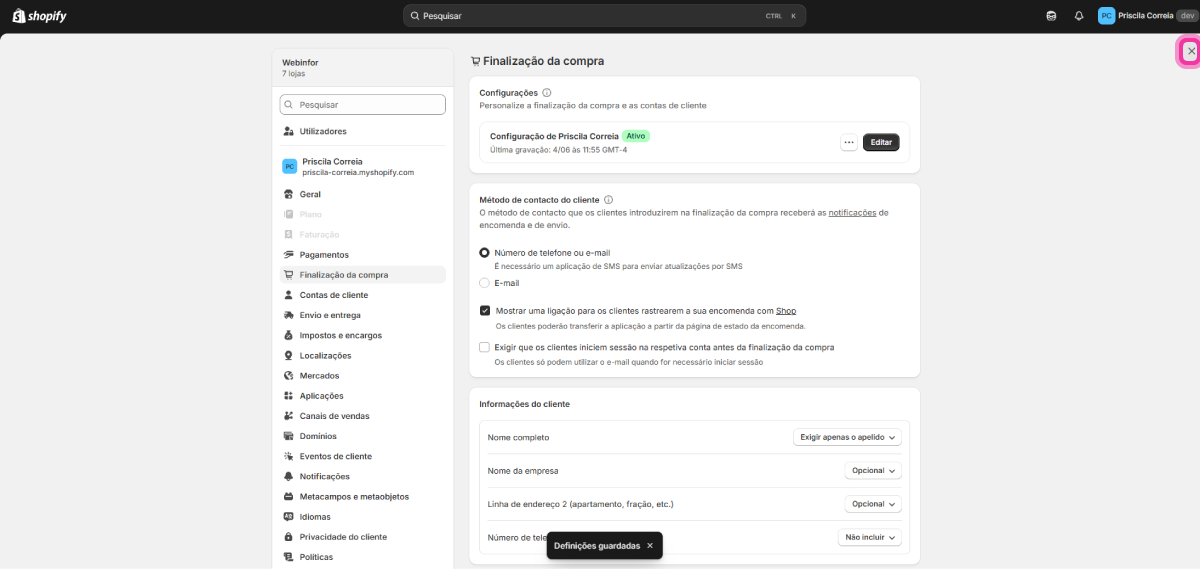This screenshot has width=1200, height=569.
Task: Dismiss the Definições guardadas toast
Action: 650,545
